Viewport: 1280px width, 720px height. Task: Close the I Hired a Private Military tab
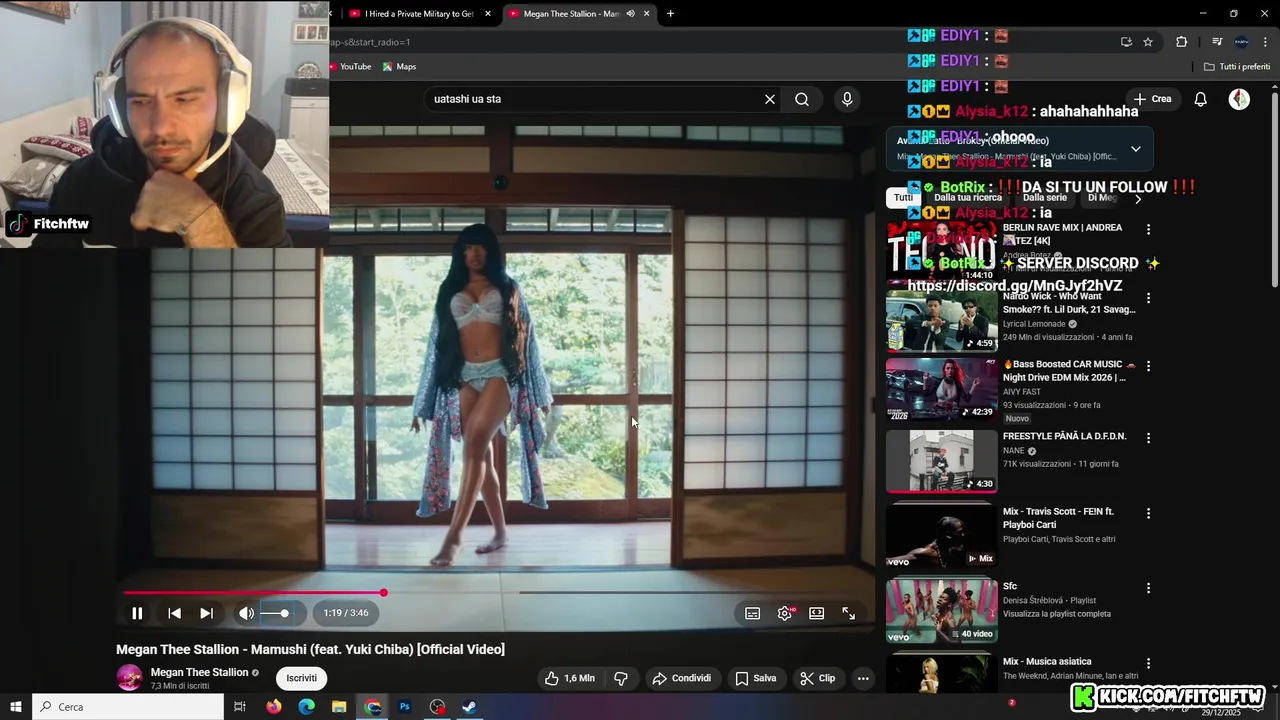(x=488, y=14)
